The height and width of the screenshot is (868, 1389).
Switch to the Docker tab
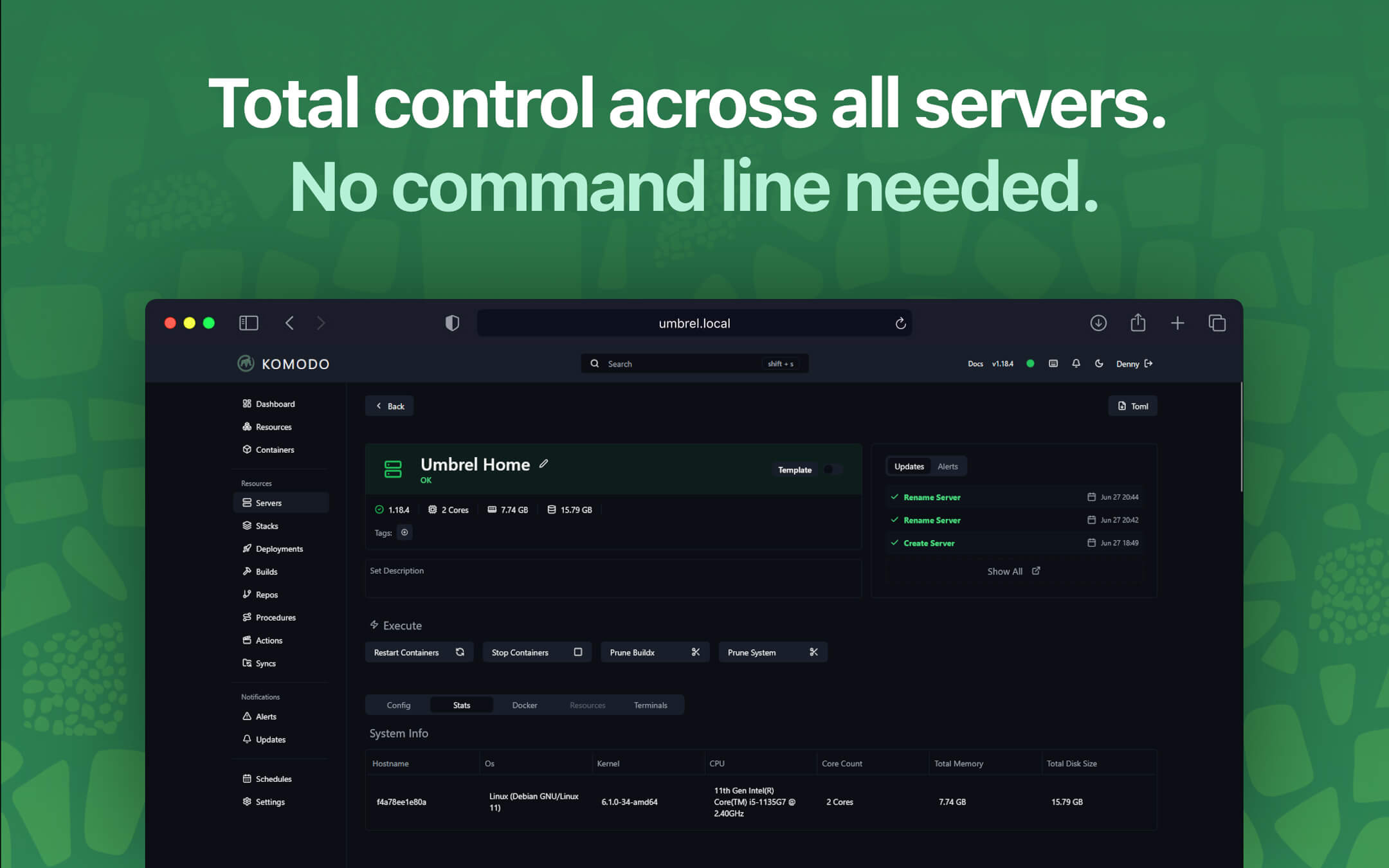(524, 705)
